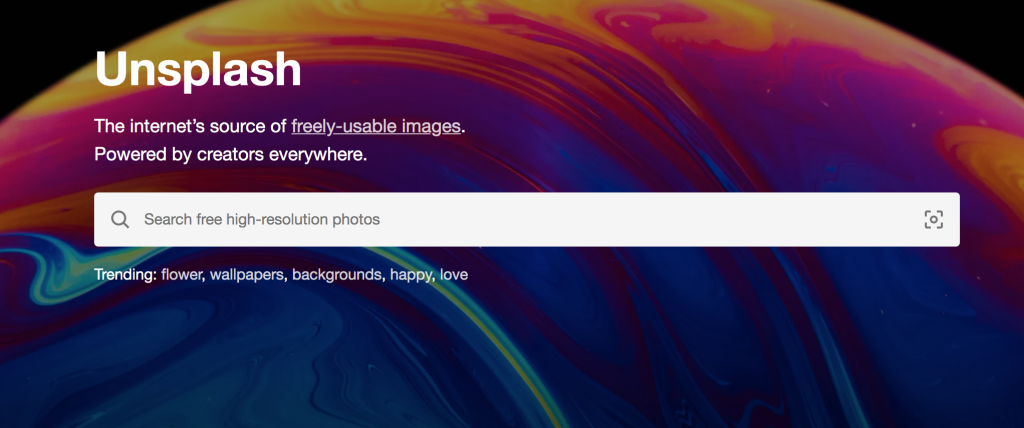
Task: Select trending term love
Action: click(x=454, y=274)
